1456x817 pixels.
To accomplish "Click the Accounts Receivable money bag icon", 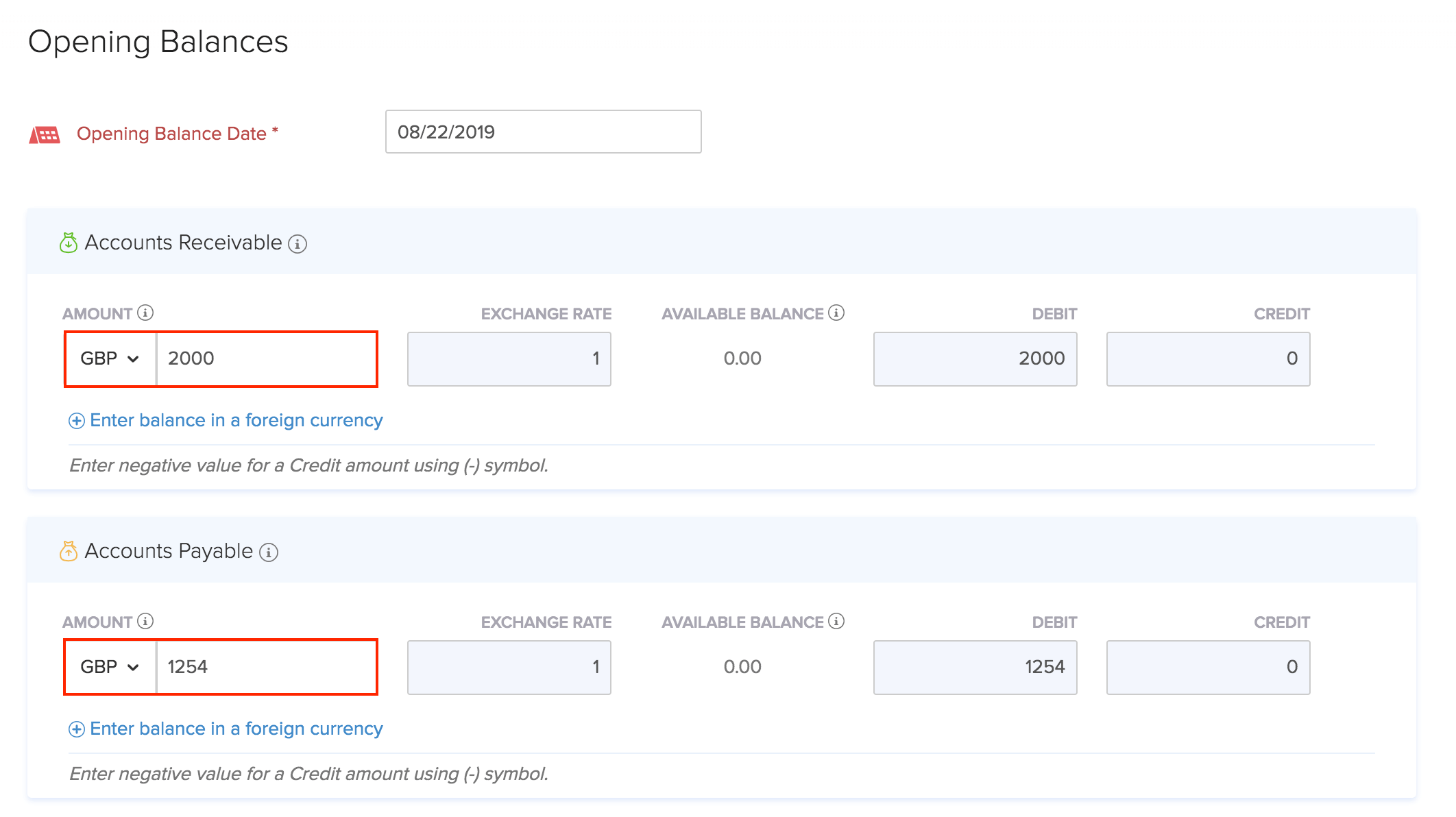I will click(x=69, y=243).
